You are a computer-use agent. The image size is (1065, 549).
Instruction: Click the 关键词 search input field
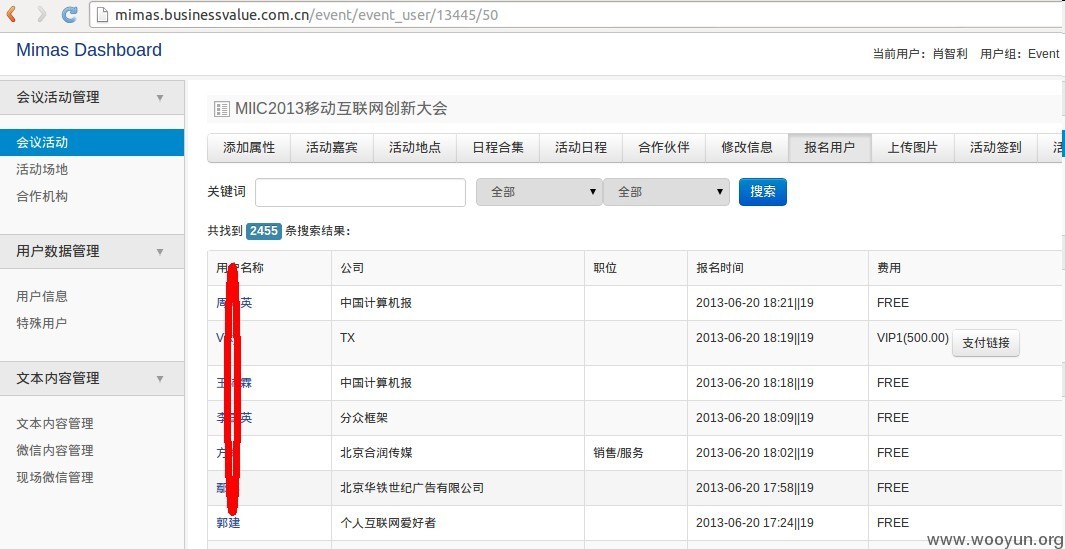[x=360, y=192]
